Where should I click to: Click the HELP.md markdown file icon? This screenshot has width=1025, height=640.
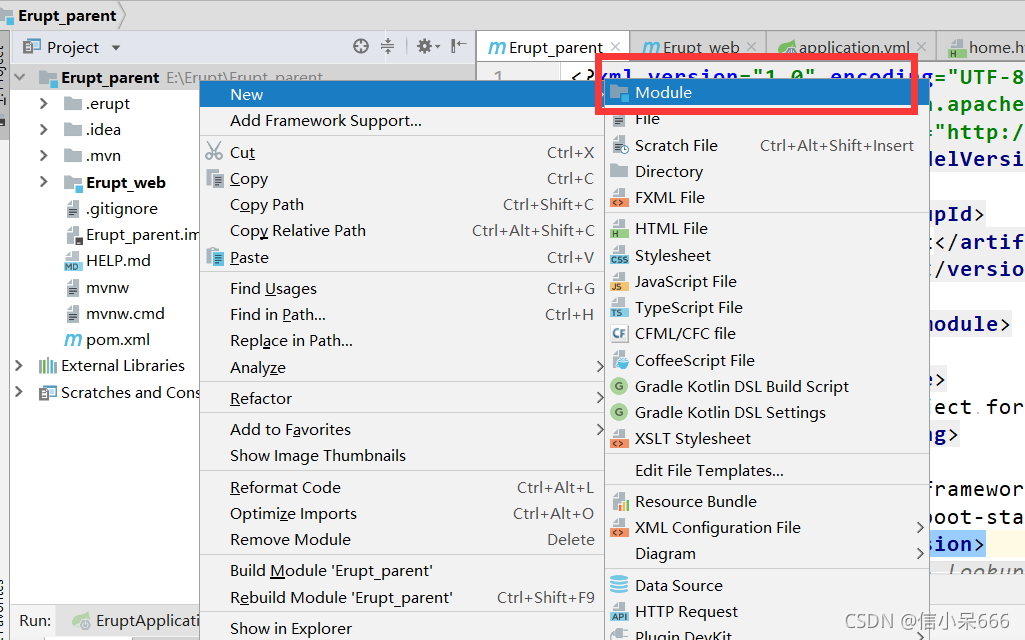tap(73, 261)
